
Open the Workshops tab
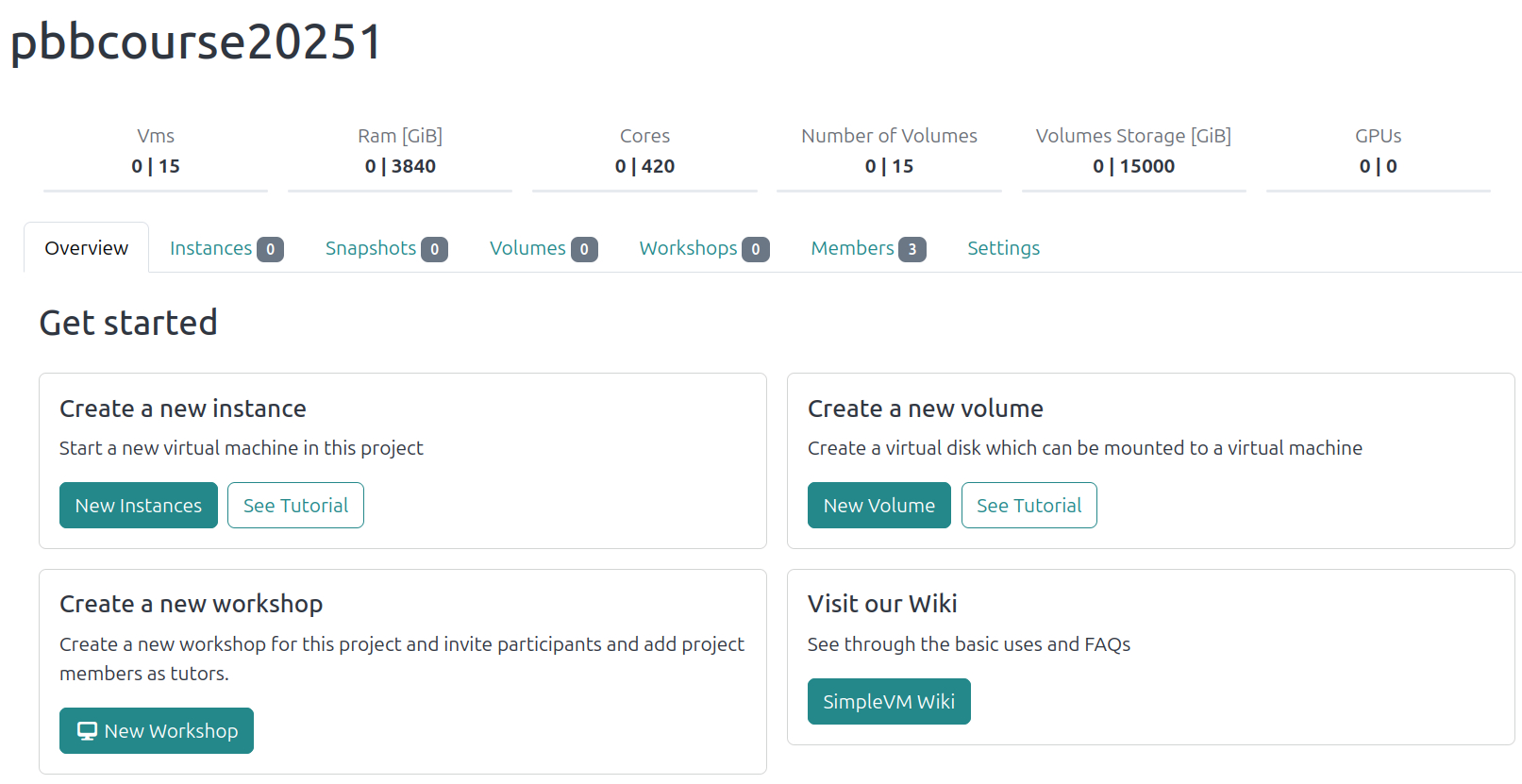(x=688, y=248)
